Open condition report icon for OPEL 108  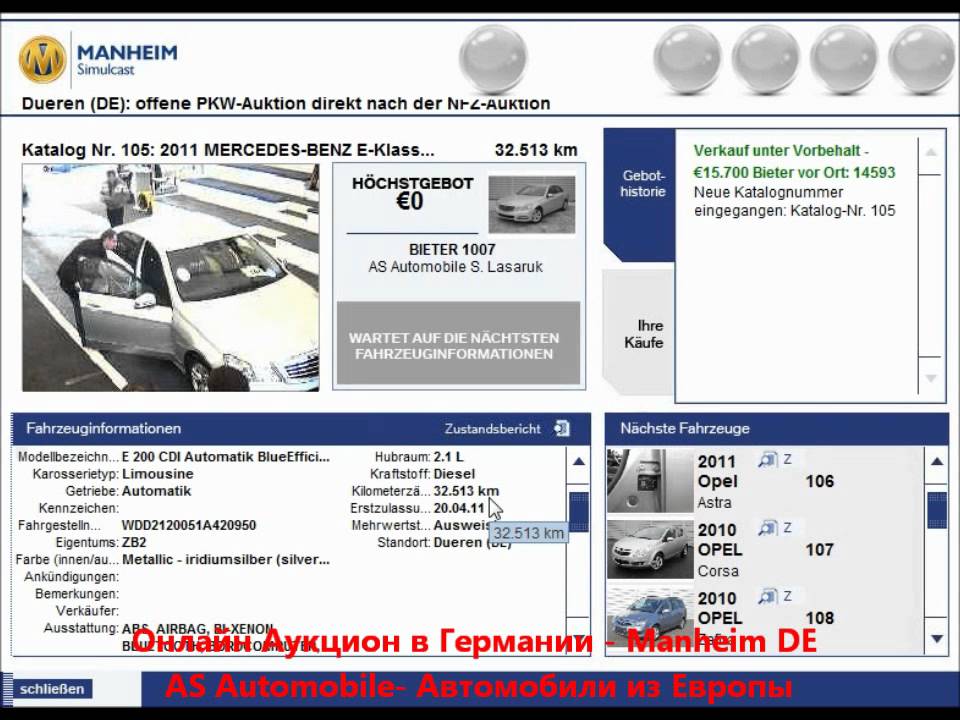767,596
